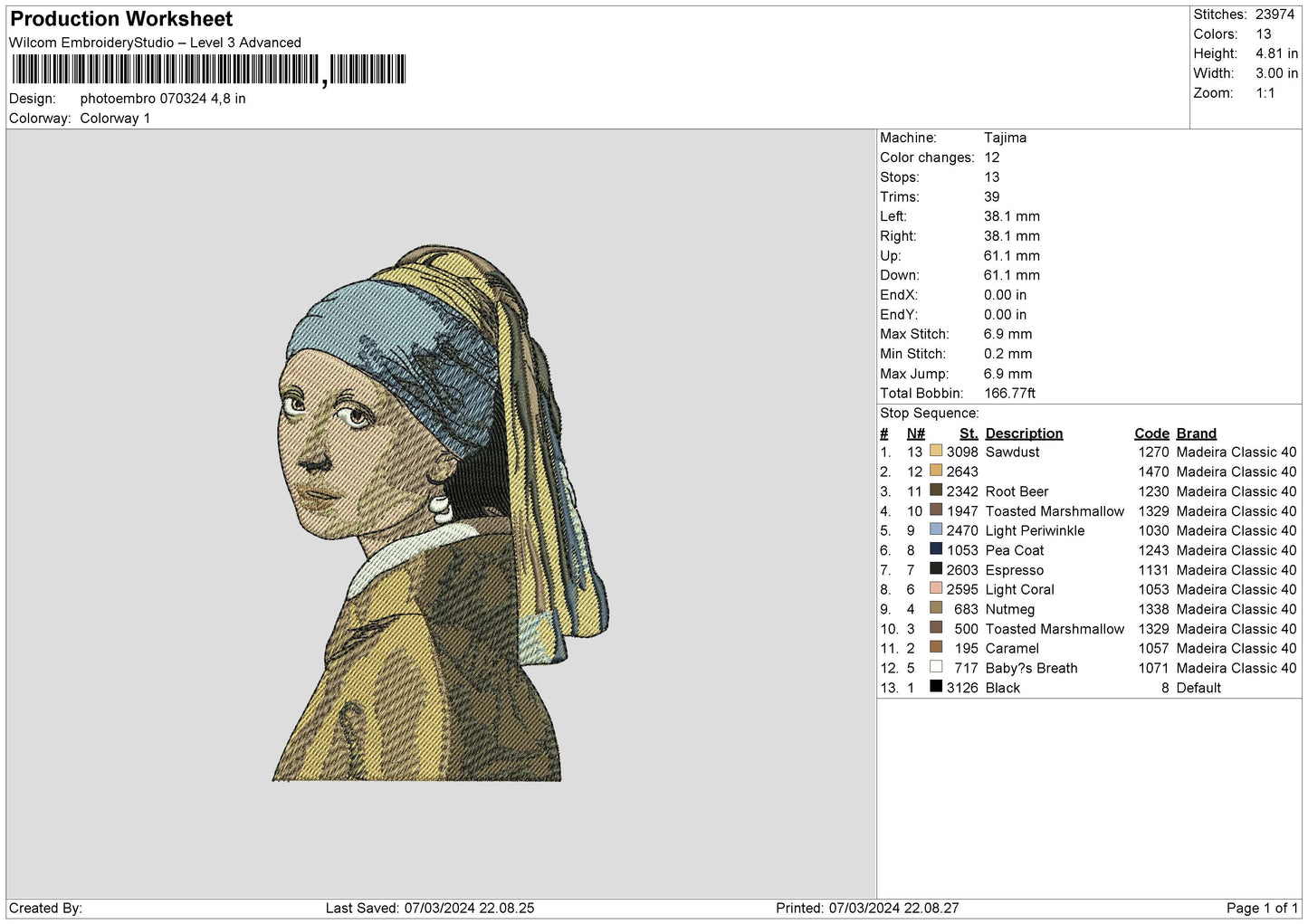Click the code 1470 in row 2

click(x=1153, y=472)
